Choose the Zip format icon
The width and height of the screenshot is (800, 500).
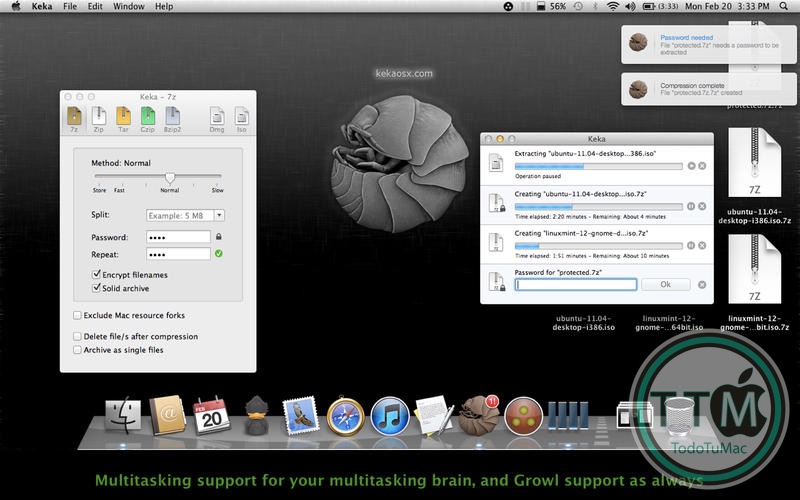(x=98, y=119)
